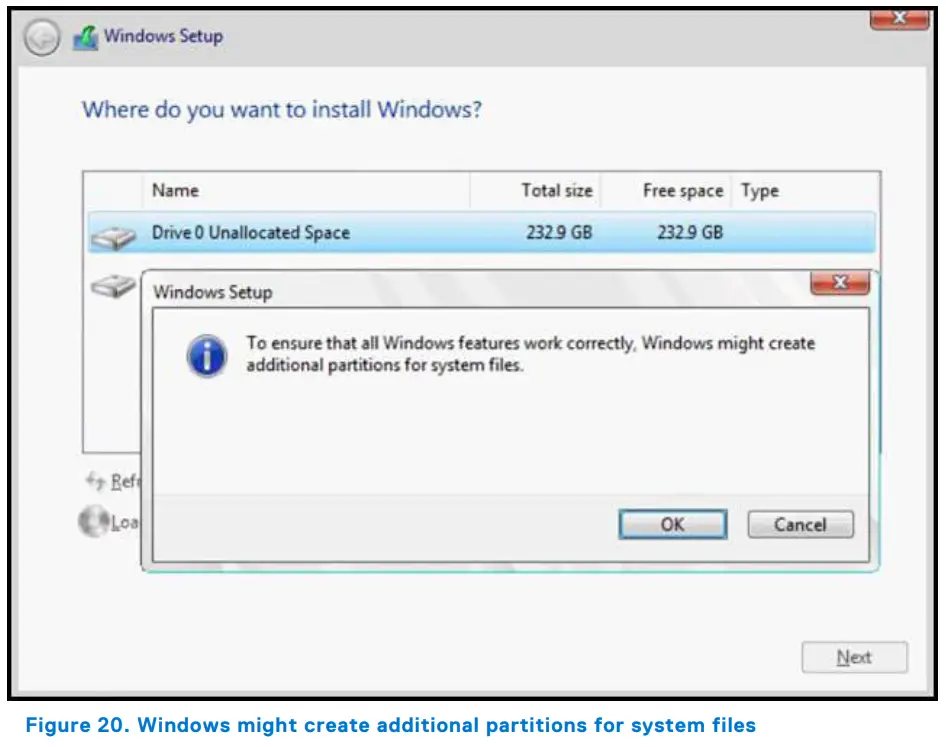Click the information icon in the warning dialog
The image size is (946, 747).
click(x=208, y=353)
